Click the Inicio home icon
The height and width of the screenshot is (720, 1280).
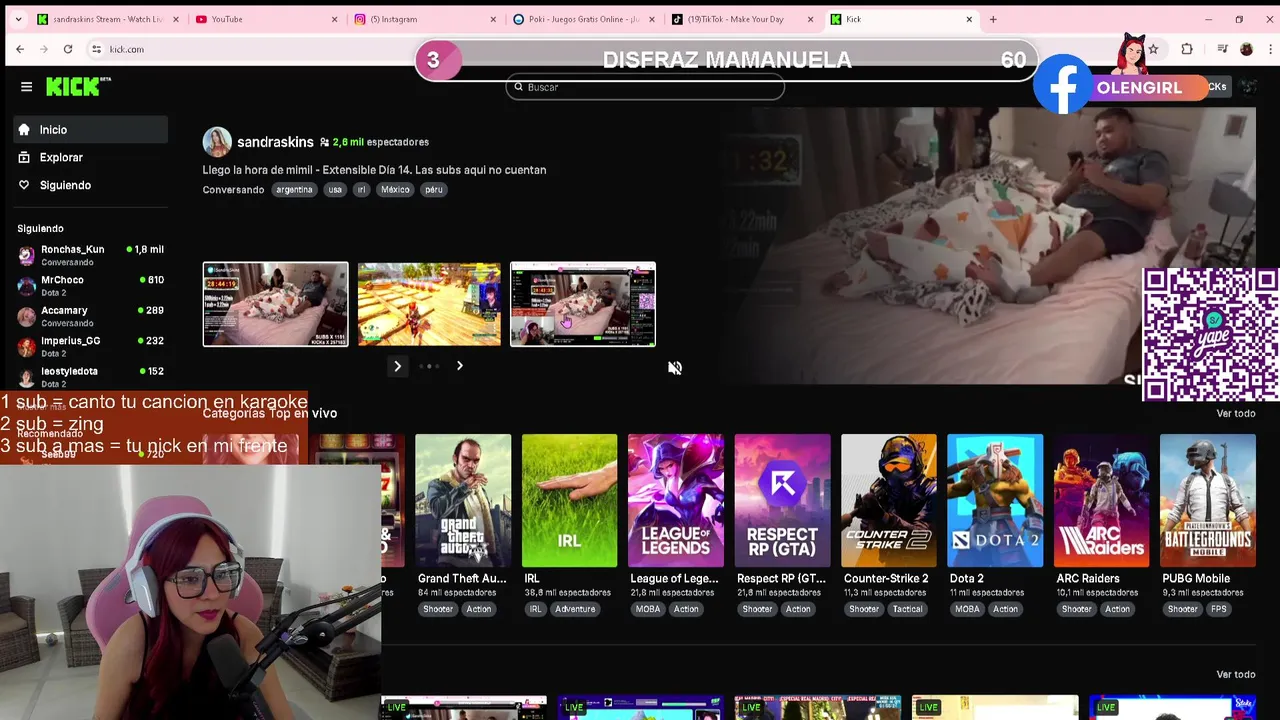pyautogui.click(x=24, y=130)
